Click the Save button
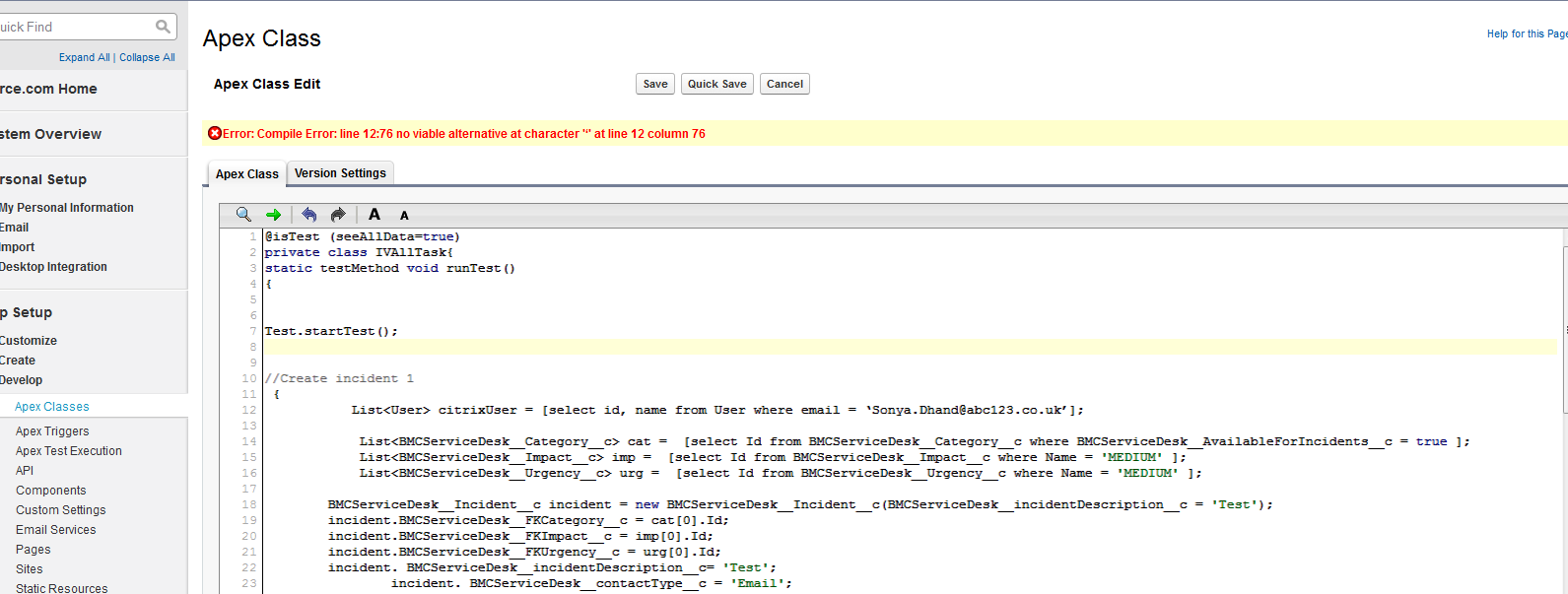 [x=655, y=84]
